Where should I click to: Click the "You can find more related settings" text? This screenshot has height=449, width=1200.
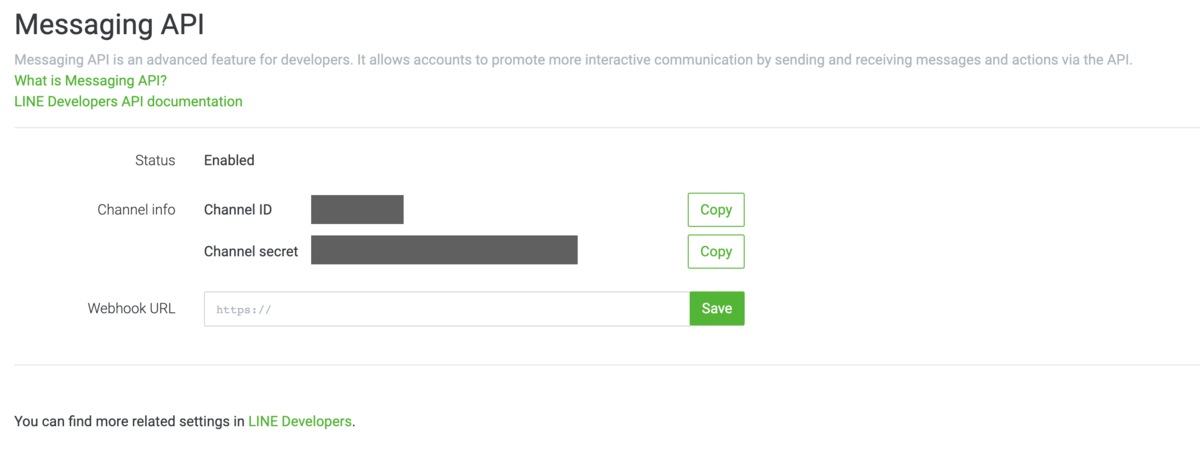coord(130,421)
